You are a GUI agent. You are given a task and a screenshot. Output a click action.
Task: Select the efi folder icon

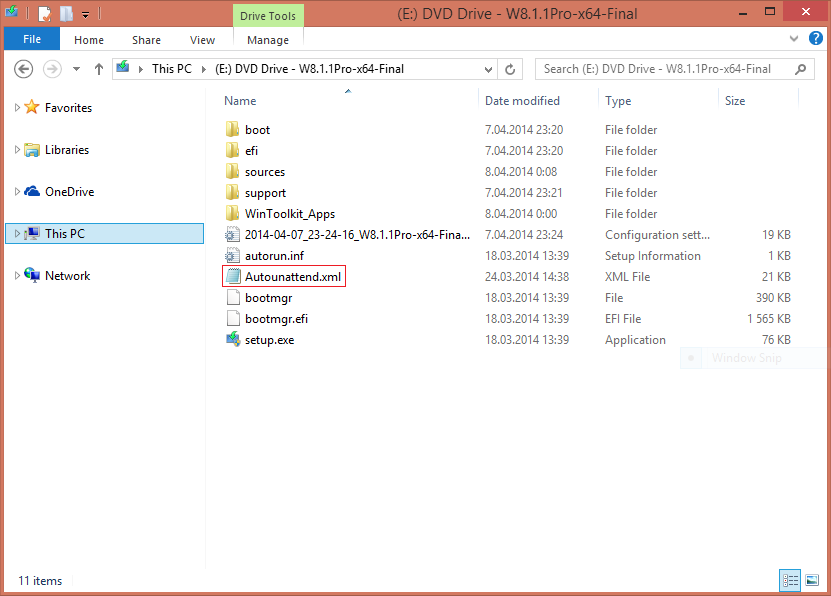(x=232, y=150)
